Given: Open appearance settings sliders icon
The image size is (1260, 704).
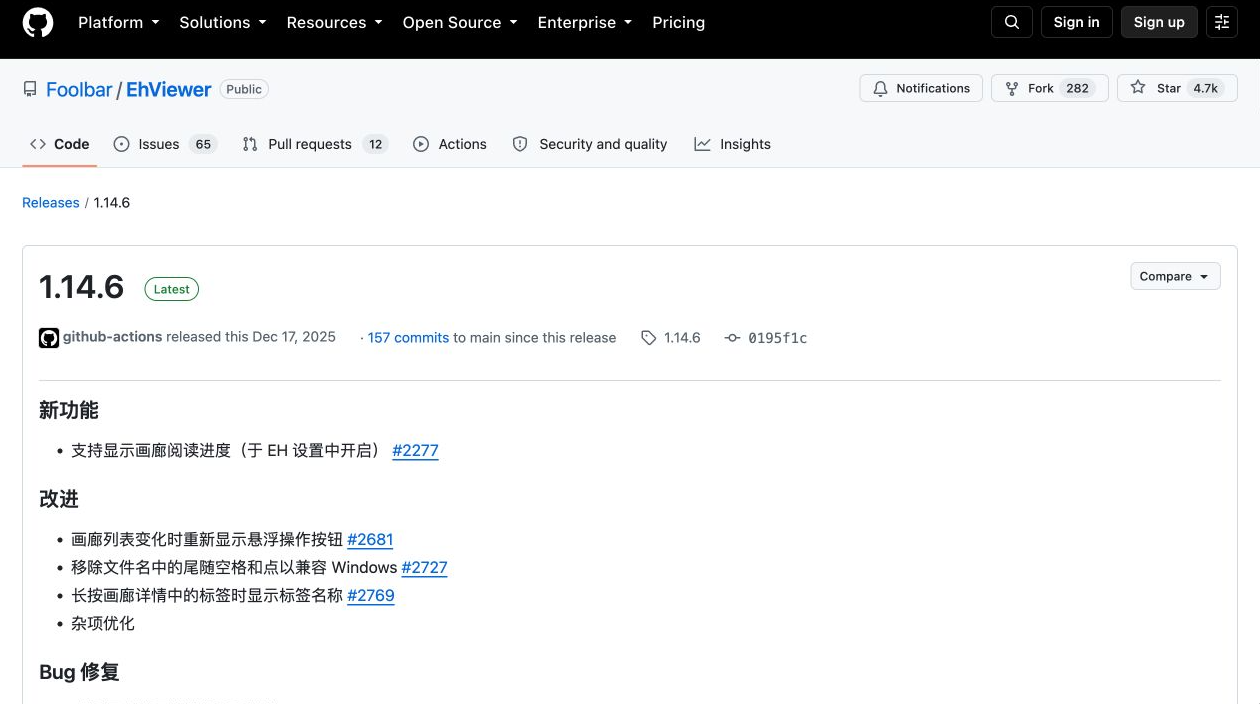Looking at the screenshot, I should coord(1222,22).
